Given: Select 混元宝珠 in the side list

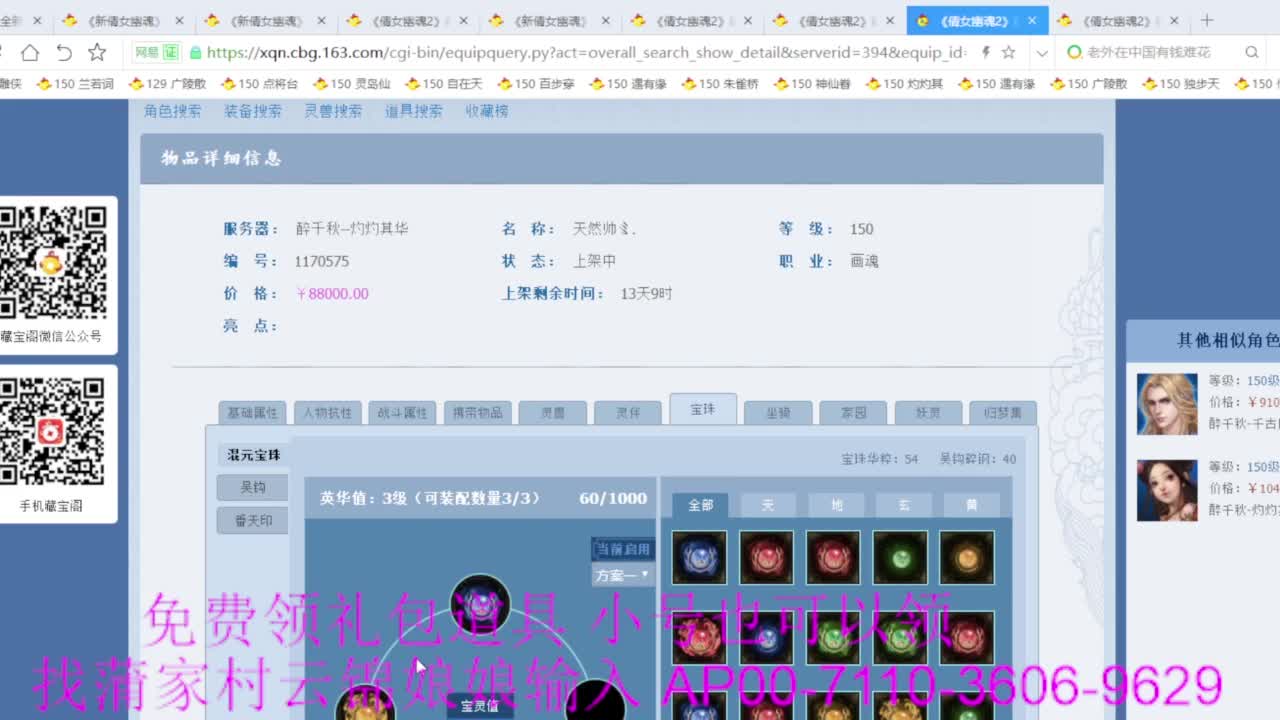Looking at the screenshot, I should click(x=253, y=455).
